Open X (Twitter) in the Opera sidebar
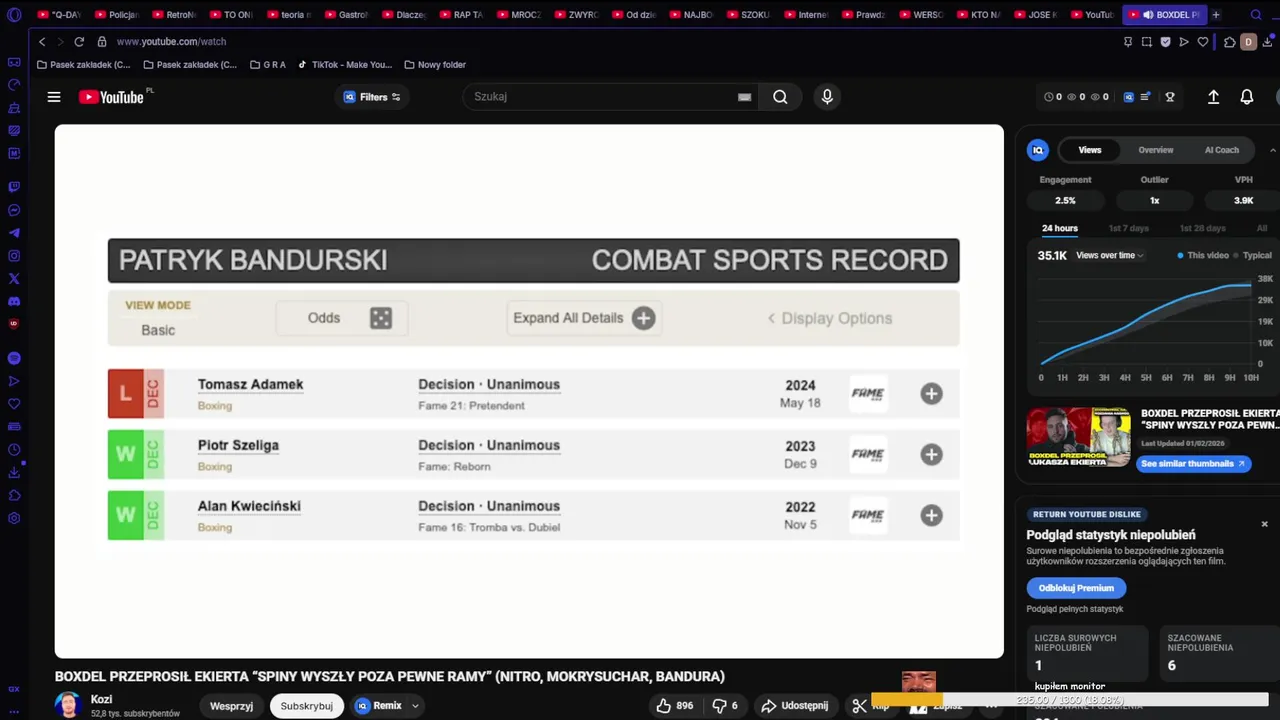Screen dimensions: 1280x720 tap(14, 279)
